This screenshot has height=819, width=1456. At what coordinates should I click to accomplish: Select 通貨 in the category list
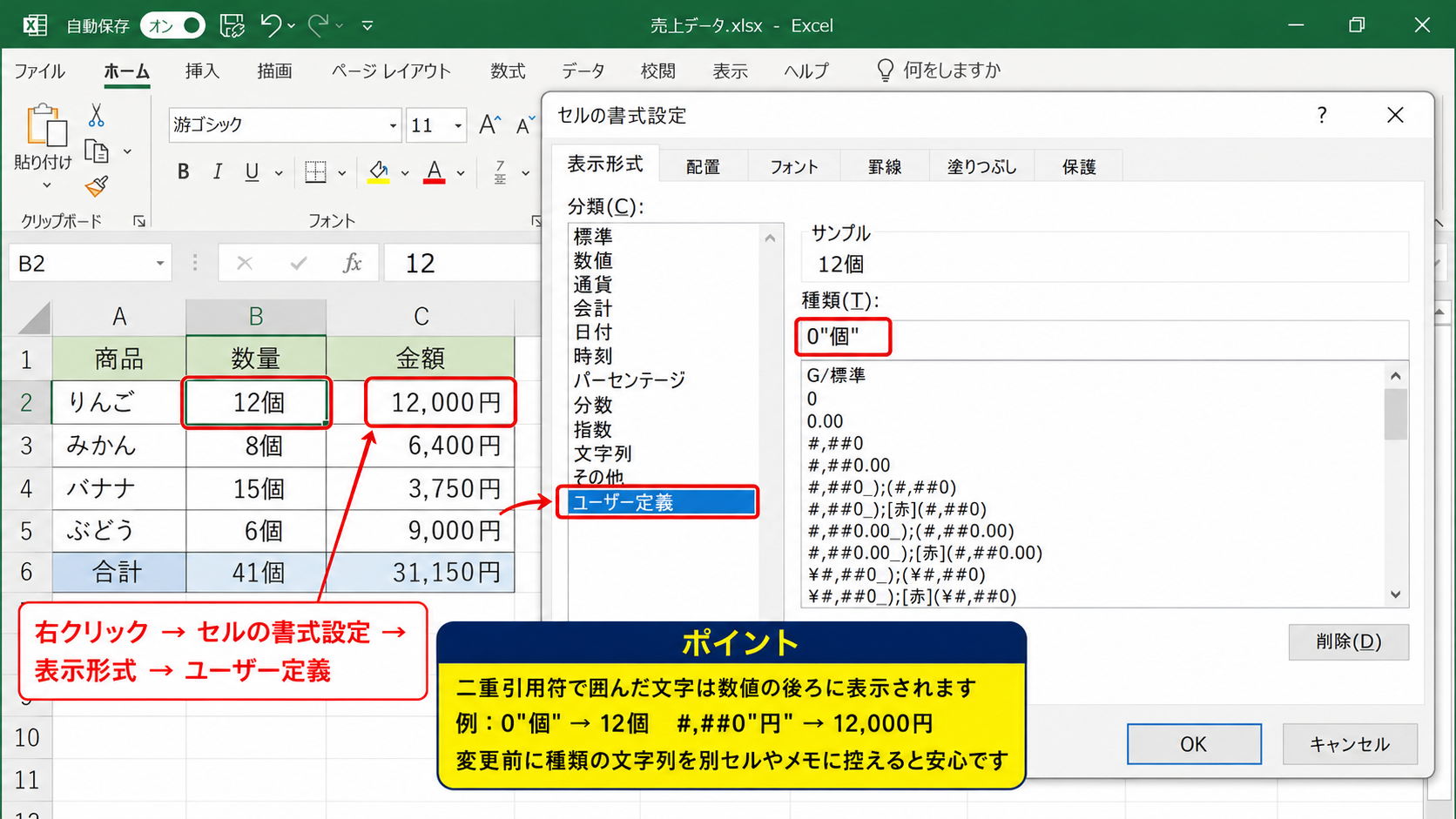(593, 285)
